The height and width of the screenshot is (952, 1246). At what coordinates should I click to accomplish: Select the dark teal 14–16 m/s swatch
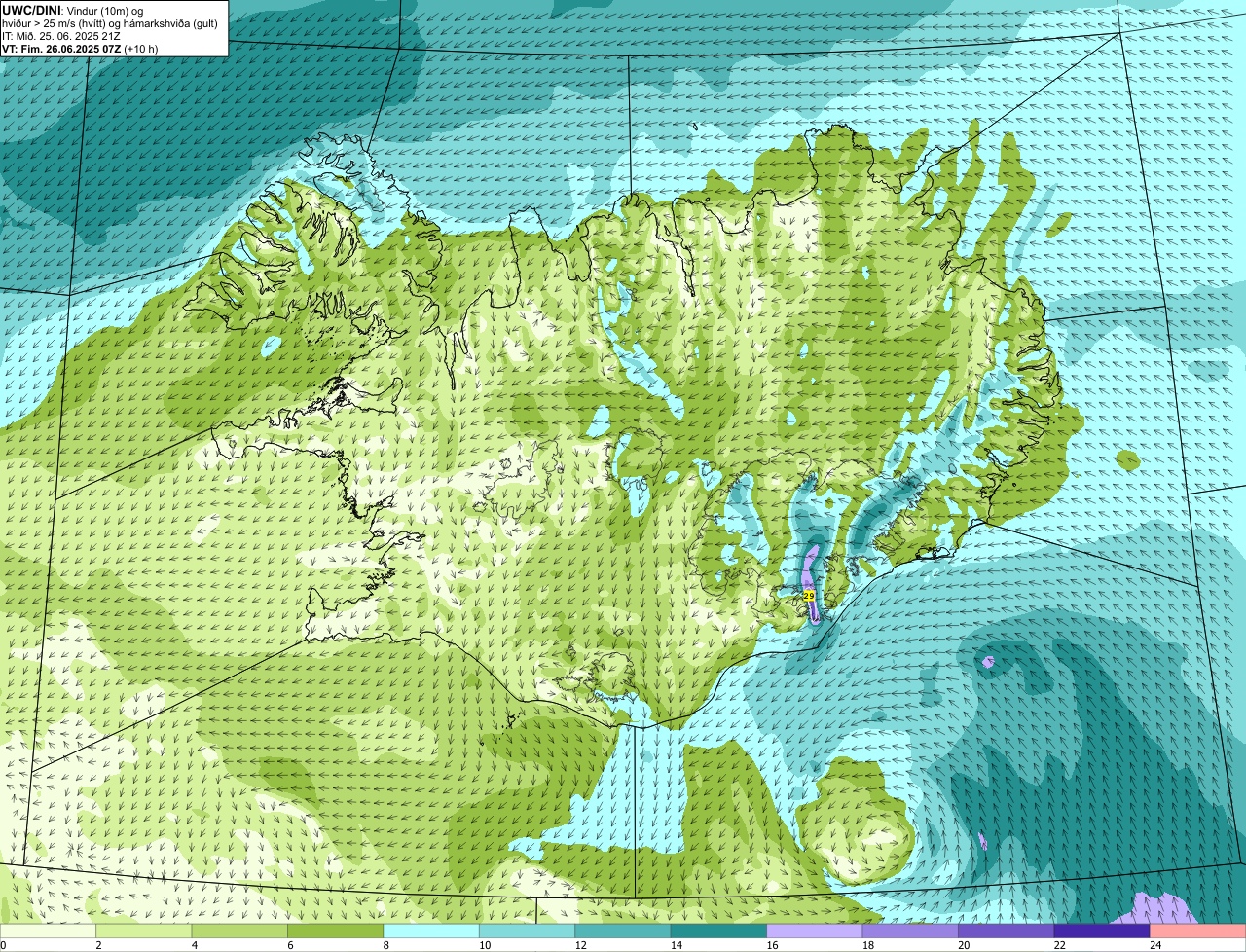719,932
